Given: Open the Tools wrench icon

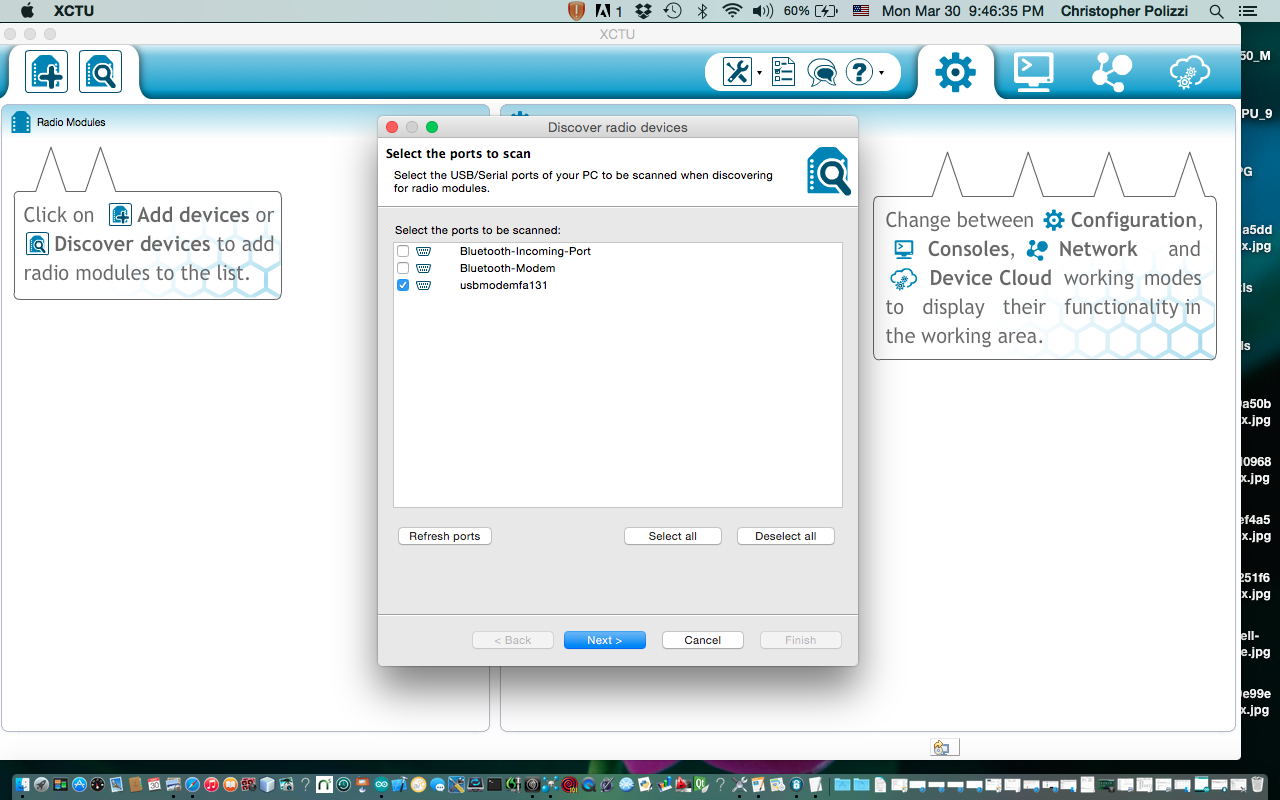Looking at the screenshot, I should coord(737,72).
